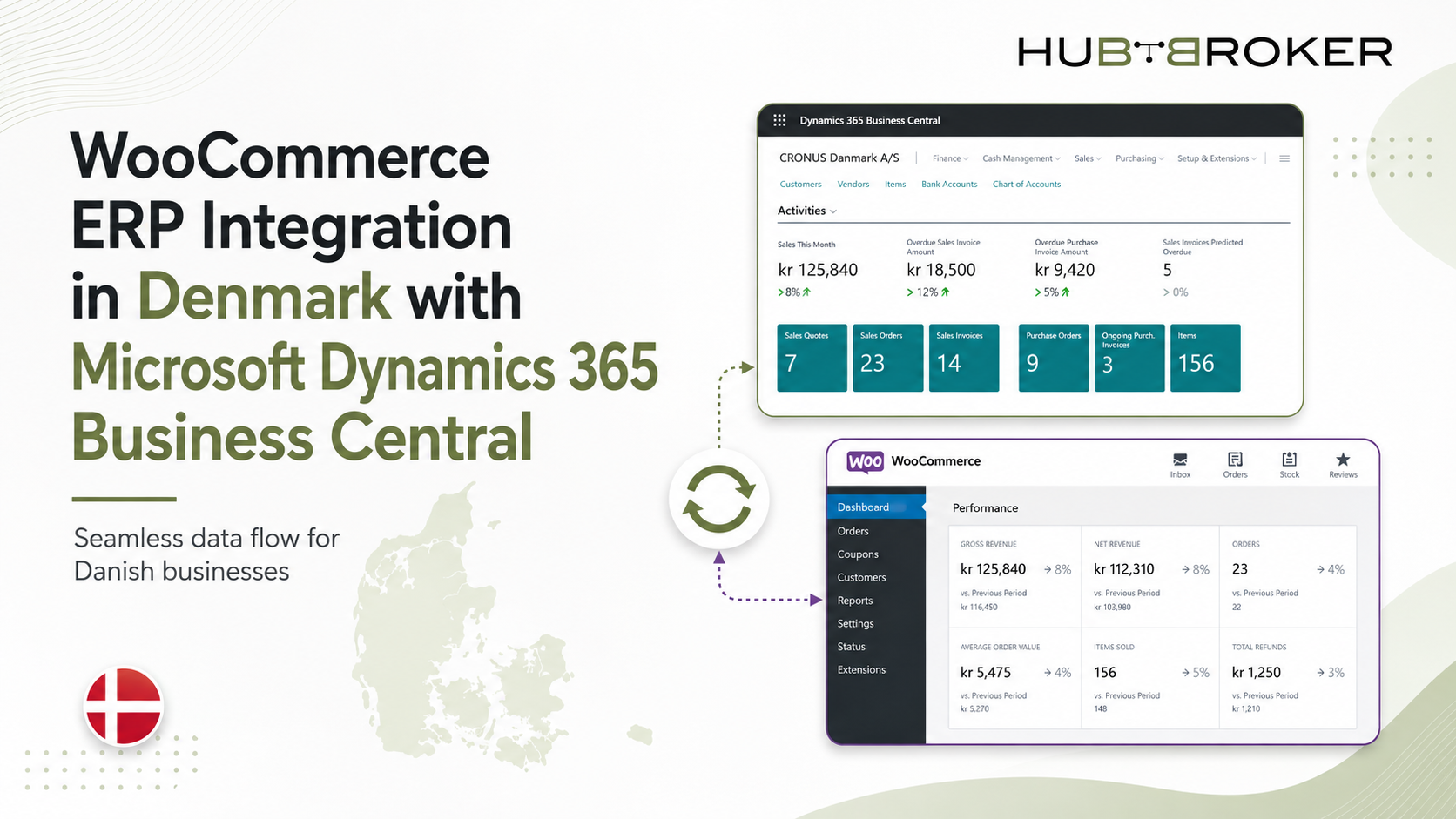The width and height of the screenshot is (1456, 819).
Task: Open the Bank Accounts link
Action: click(949, 185)
